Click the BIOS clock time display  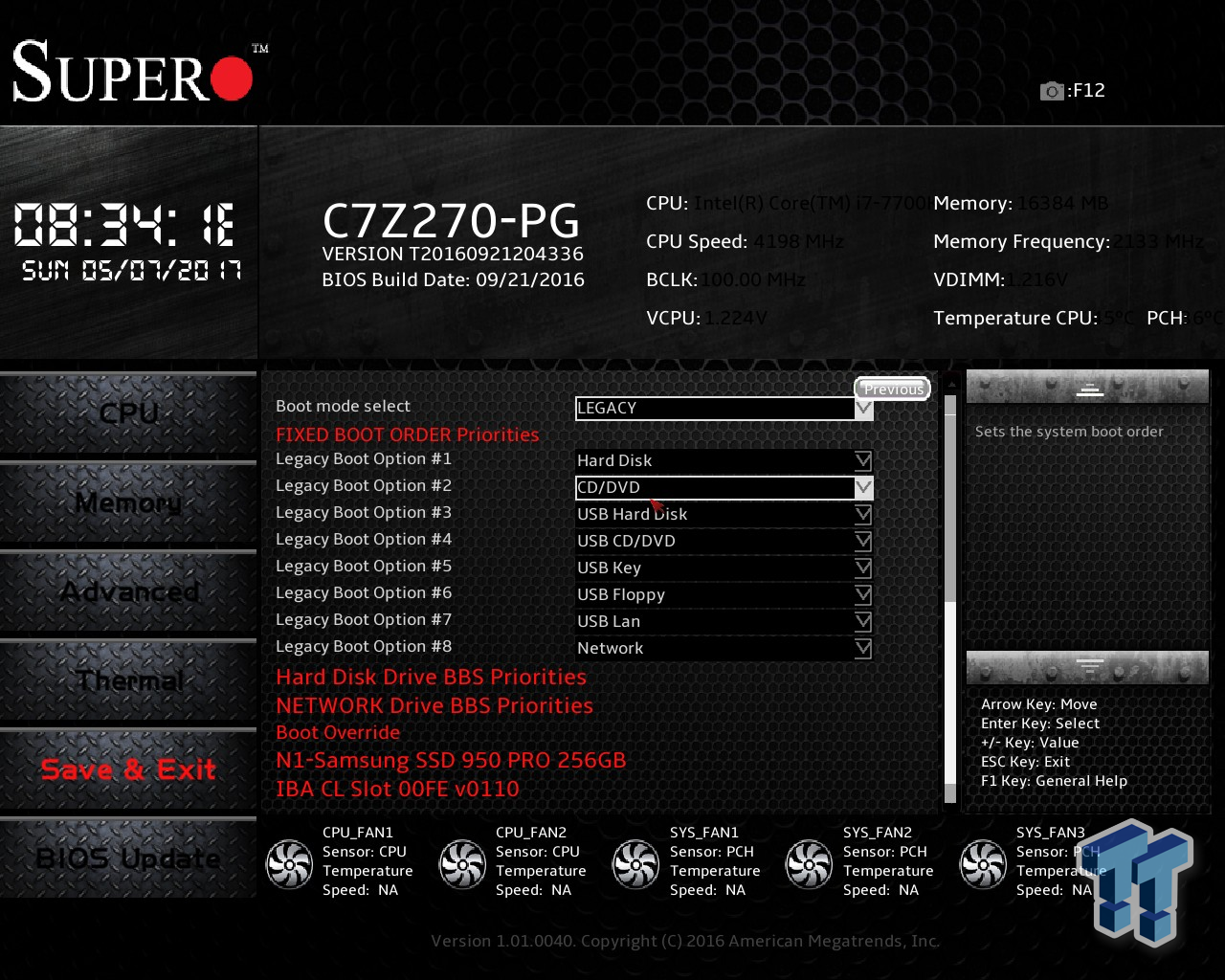(x=125, y=226)
